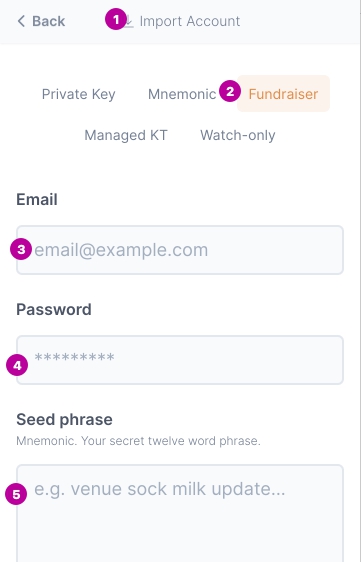Click the Password field label
The height and width of the screenshot is (562, 361).
tap(54, 309)
